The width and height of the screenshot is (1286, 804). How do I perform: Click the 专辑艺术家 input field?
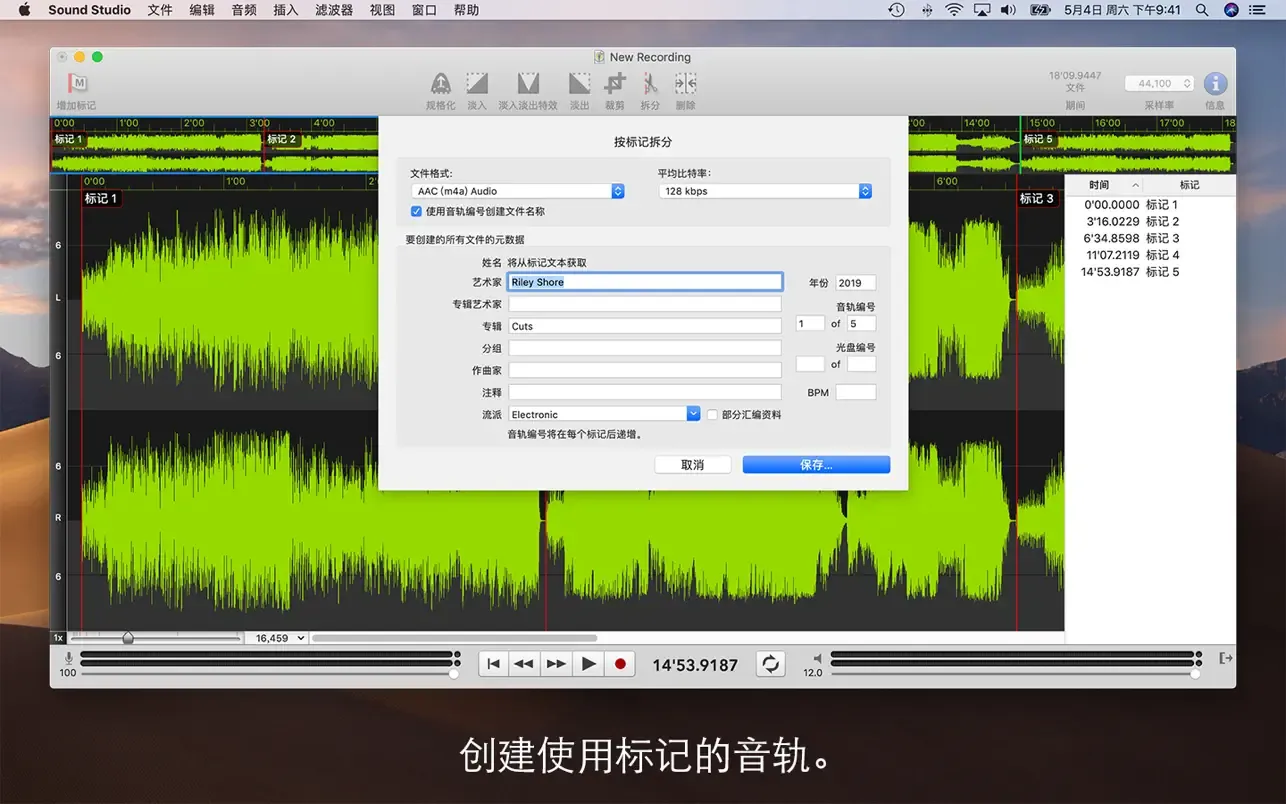(645, 304)
